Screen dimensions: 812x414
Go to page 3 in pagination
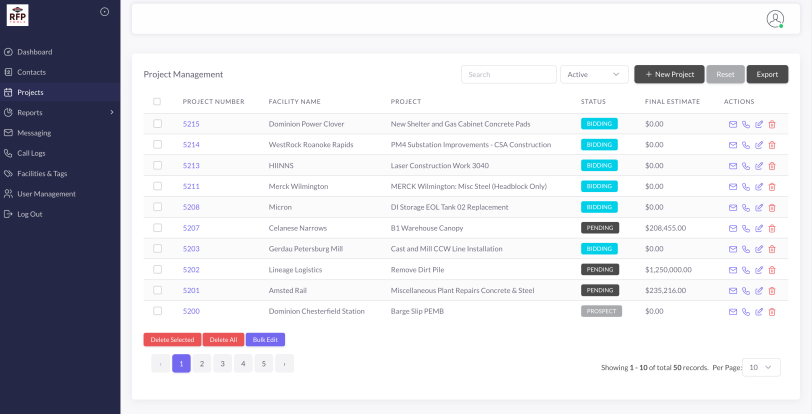pyautogui.click(x=223, y=364)
